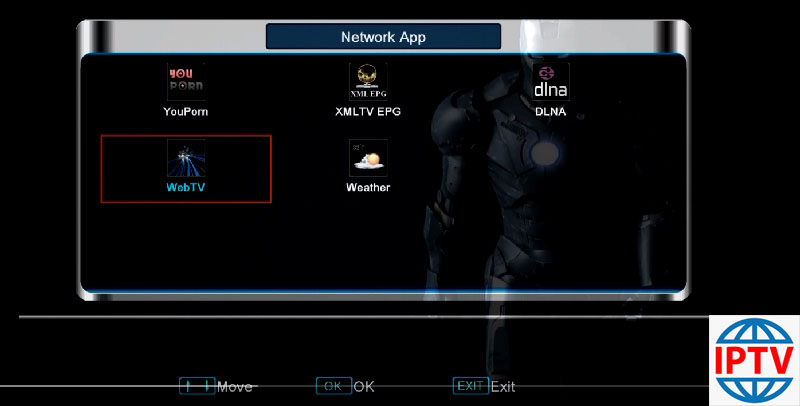The width and height of the screenshot is (800, 406).
Task: Click the DLNA text label
Action: [x=550, y=112]
